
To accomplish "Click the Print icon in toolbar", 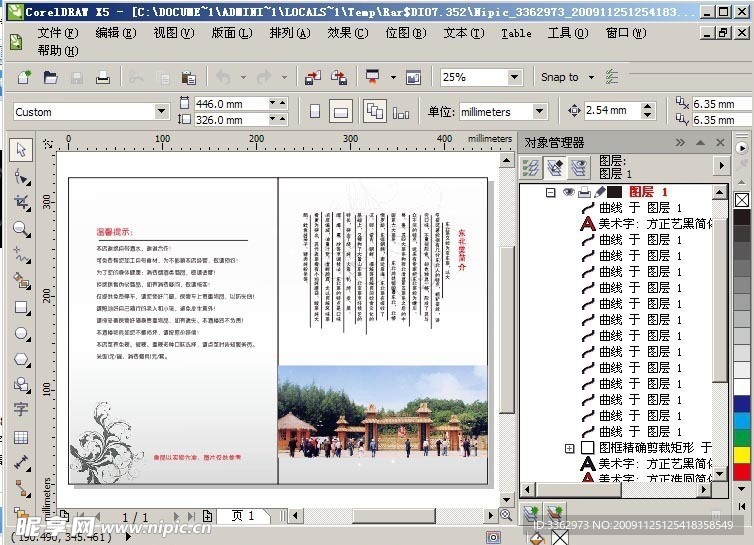I will click(102, 77).
